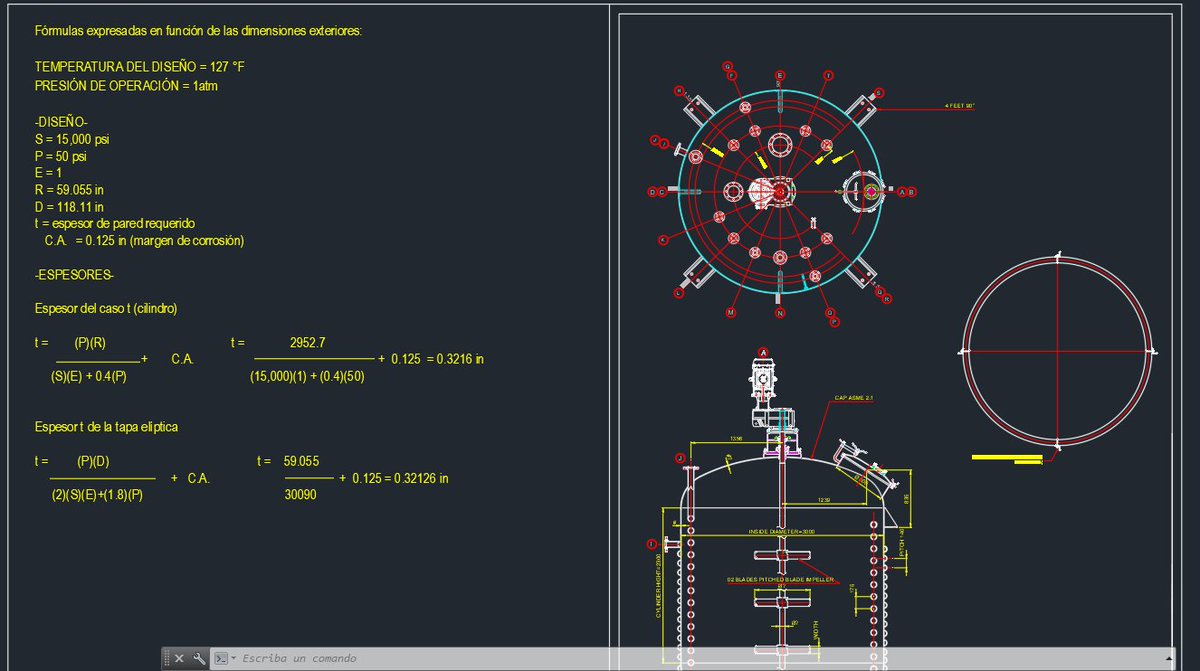Select nozzle bubble 'K' in plan view
This screenshot has width=1200, height=671.
point(662,240)
